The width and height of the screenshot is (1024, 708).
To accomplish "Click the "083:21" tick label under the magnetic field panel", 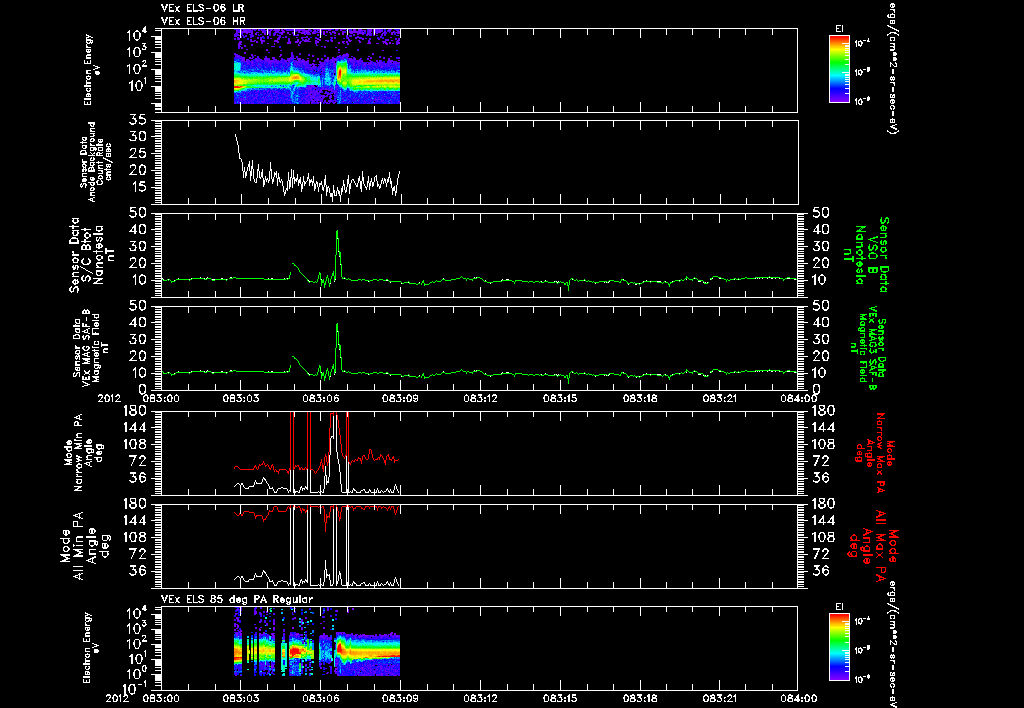I will pos(720,398).
